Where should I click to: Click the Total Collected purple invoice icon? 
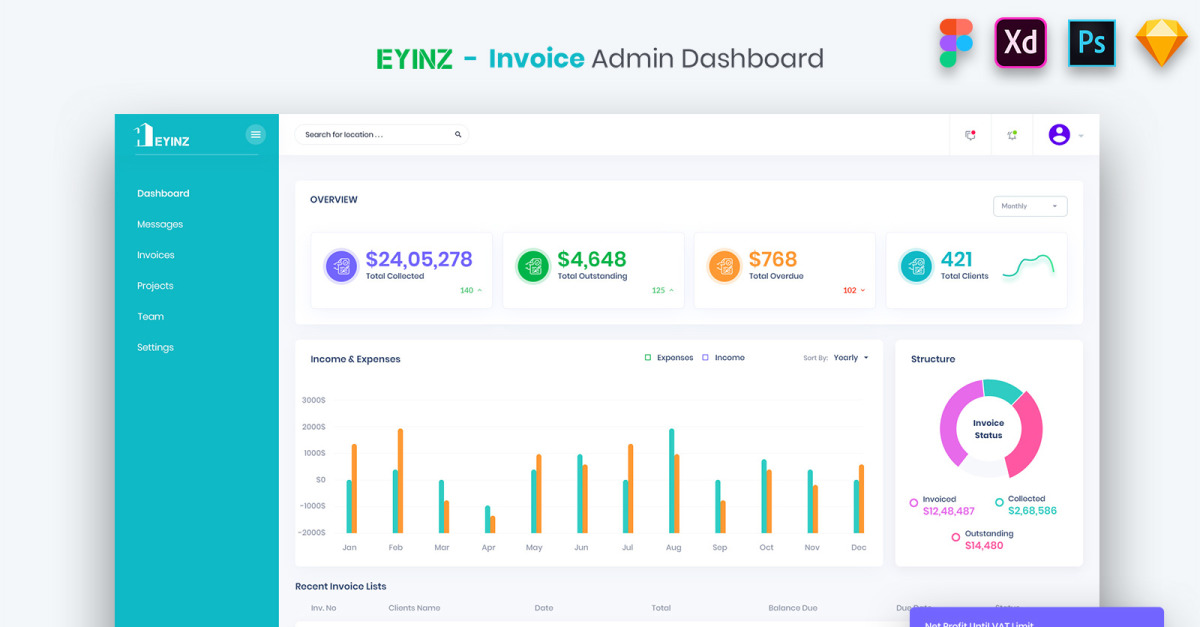342,266
